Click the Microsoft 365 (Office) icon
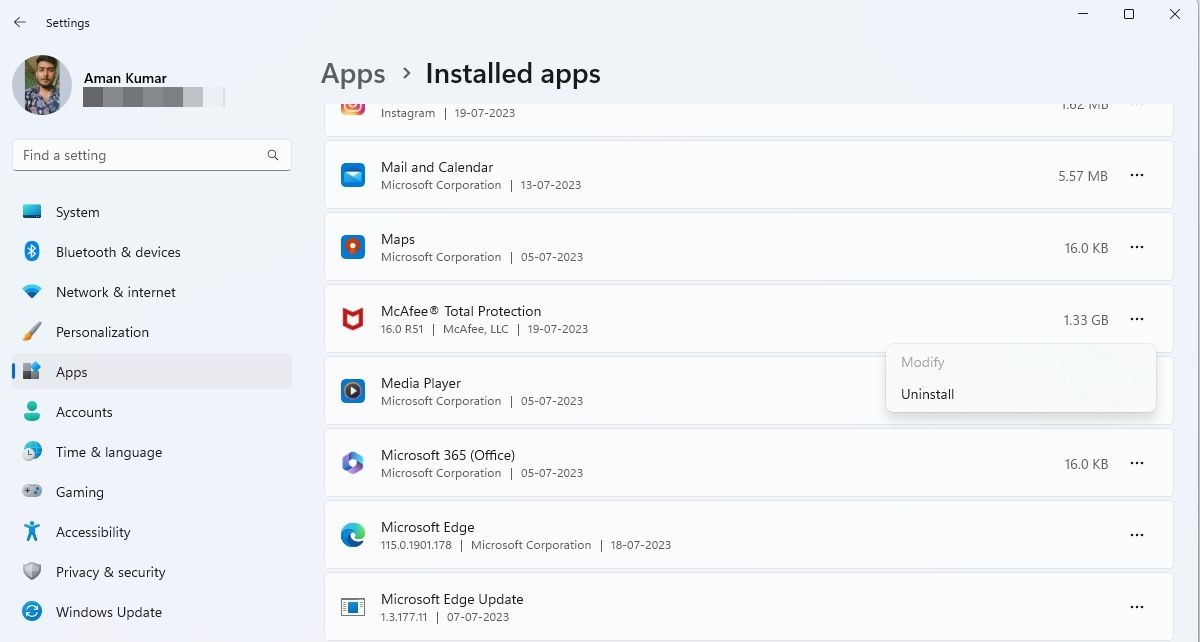This screenshot has height=642, width=1200. 353,463
